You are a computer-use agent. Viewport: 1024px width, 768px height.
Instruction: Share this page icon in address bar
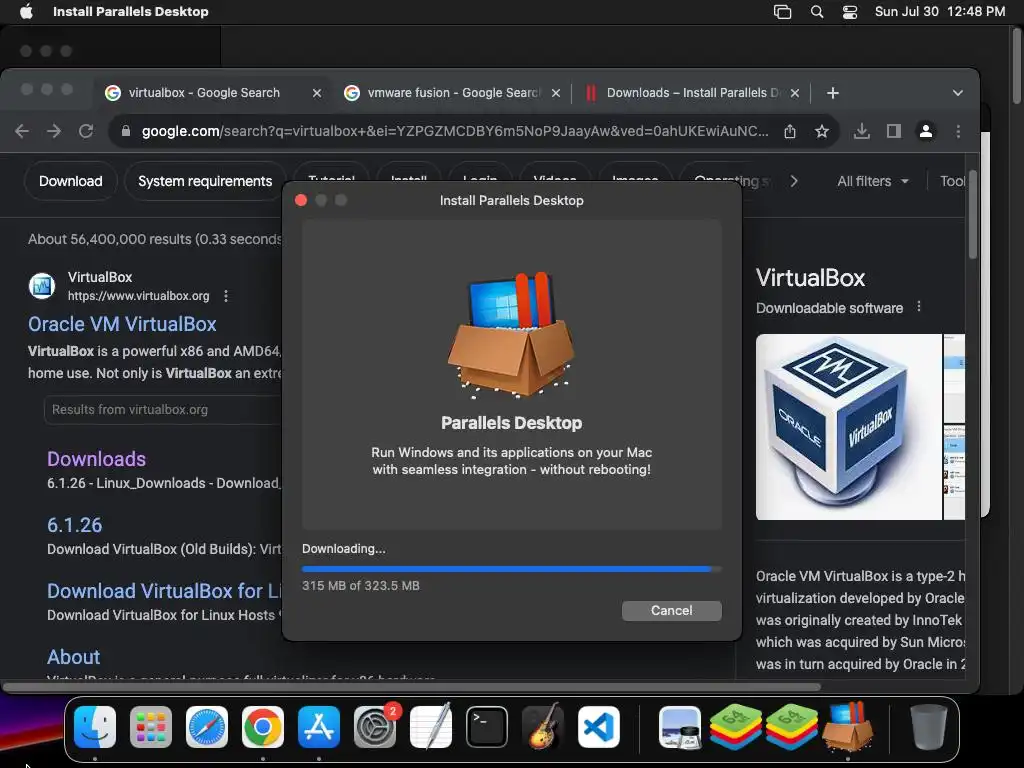pos(790,131)
